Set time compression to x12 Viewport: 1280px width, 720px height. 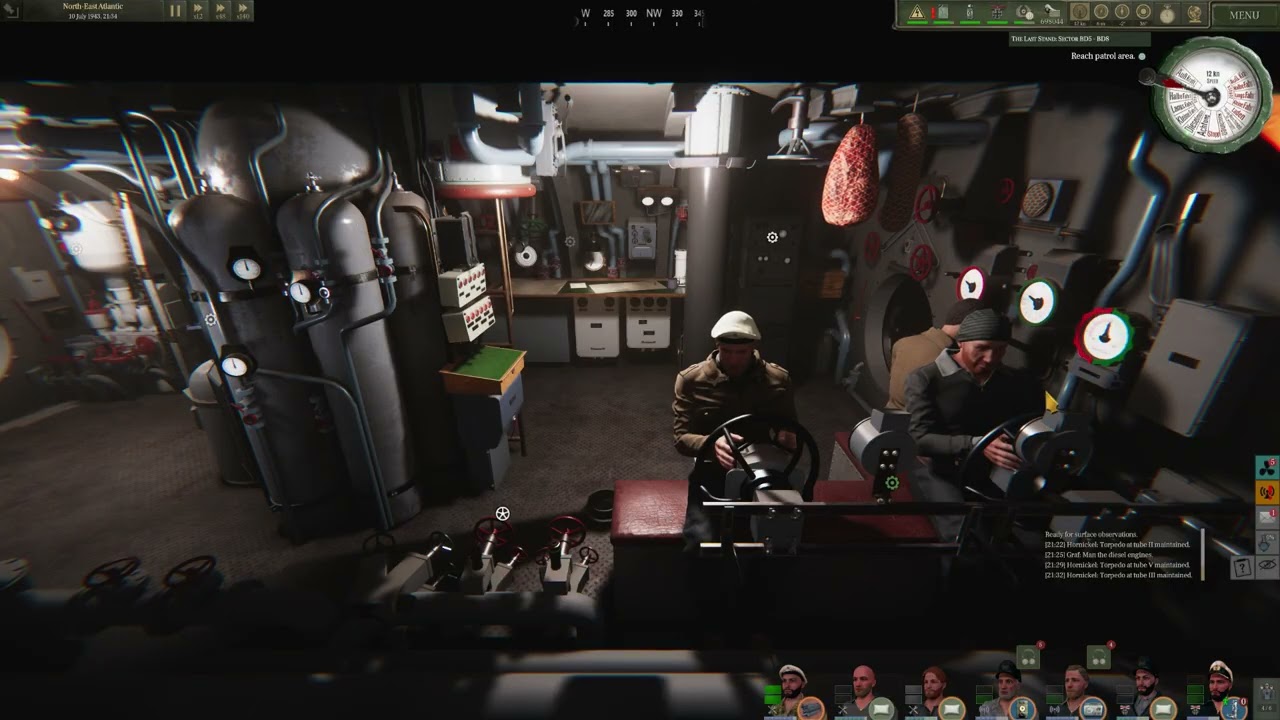(x=198, y=11)
